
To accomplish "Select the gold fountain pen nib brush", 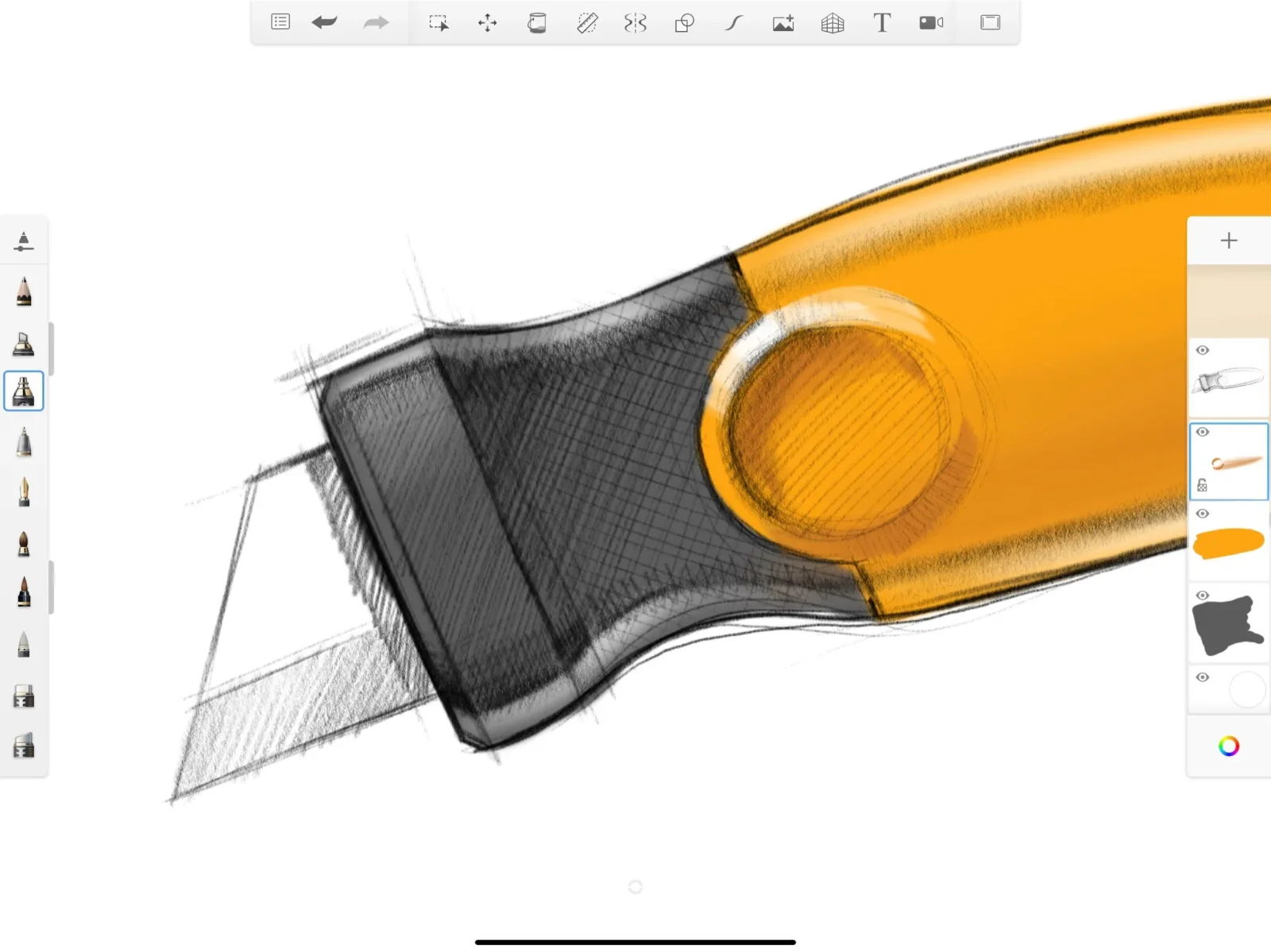I will [24, 491].
